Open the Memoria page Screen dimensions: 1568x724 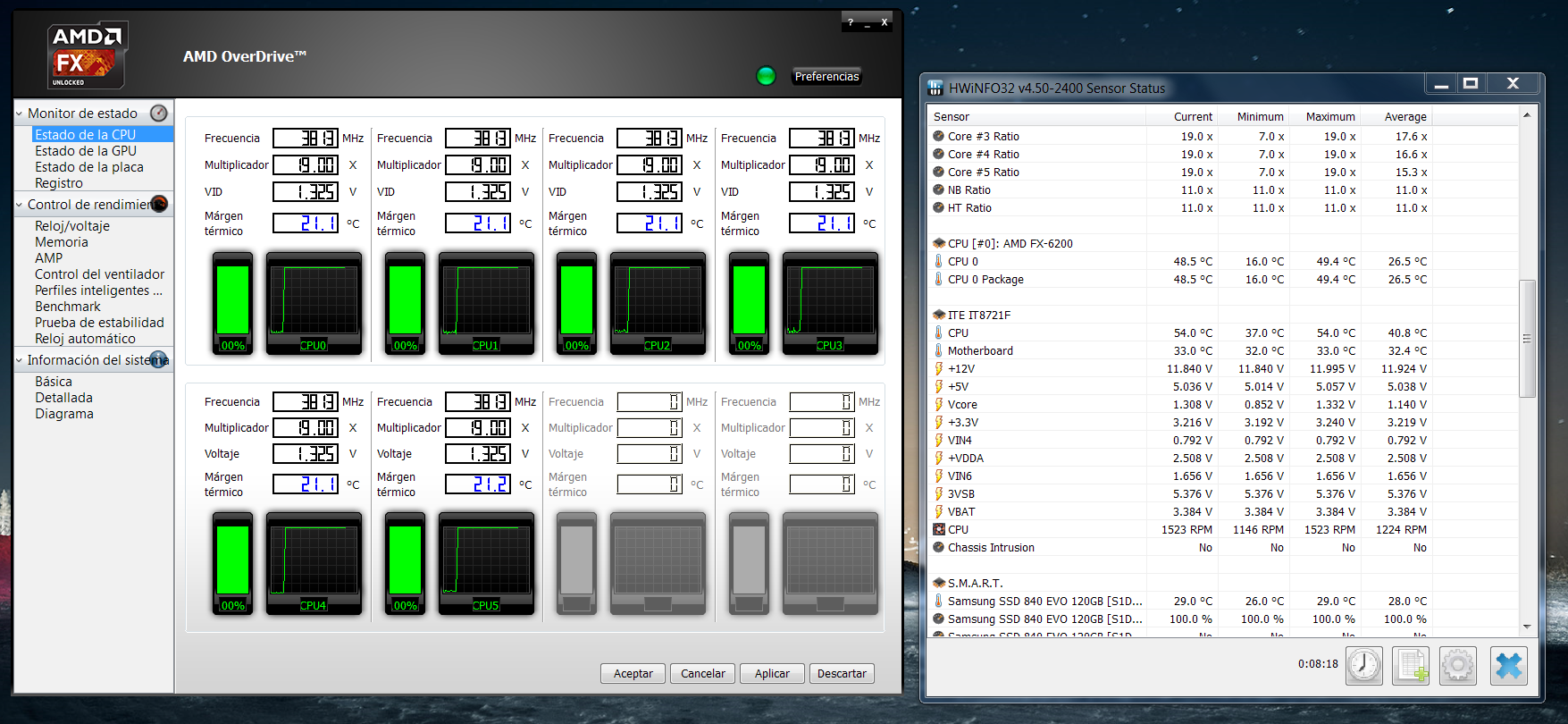click(62, 242)
